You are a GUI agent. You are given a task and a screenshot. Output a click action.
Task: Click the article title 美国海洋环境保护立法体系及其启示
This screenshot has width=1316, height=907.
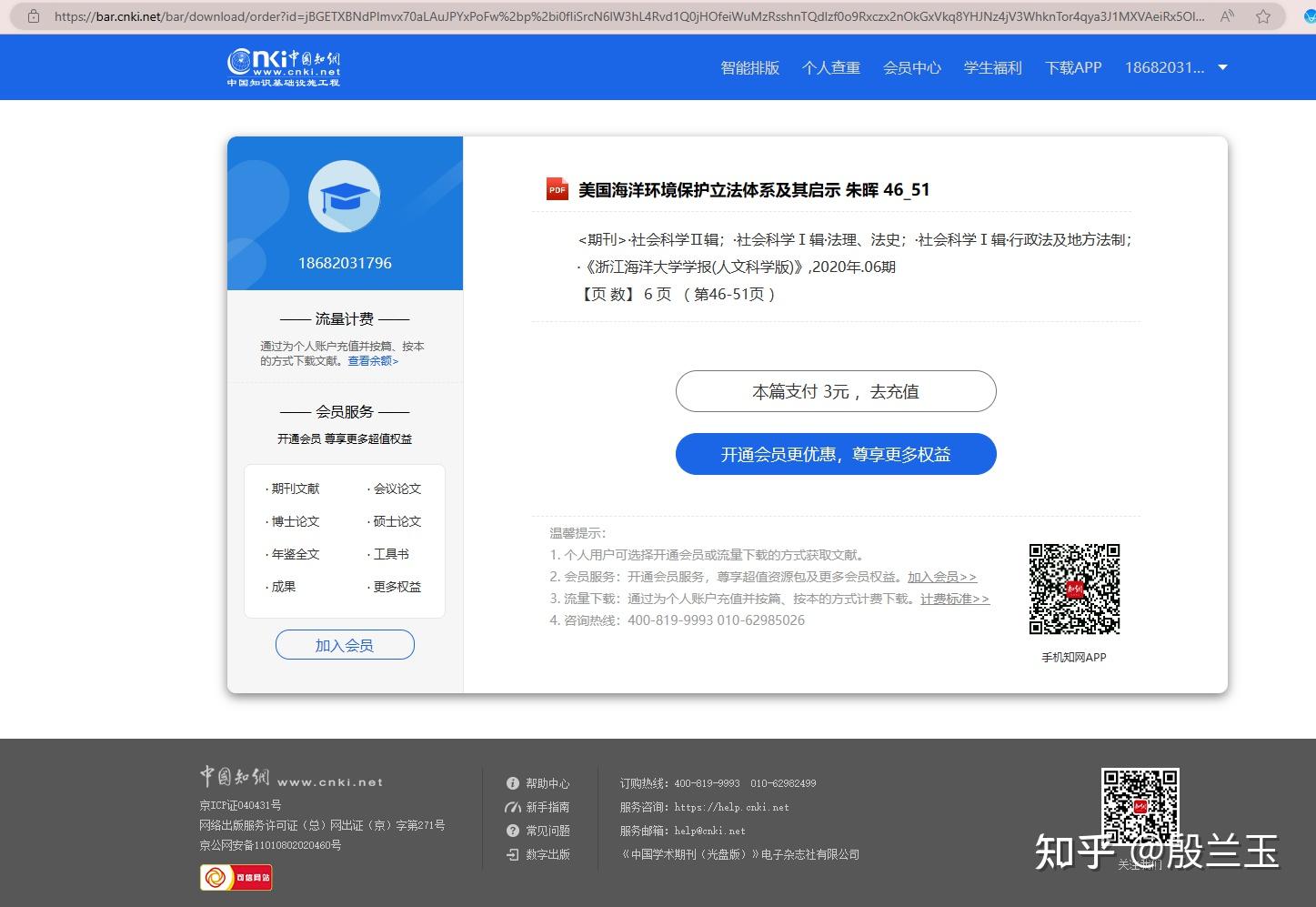tap(710, 189)
